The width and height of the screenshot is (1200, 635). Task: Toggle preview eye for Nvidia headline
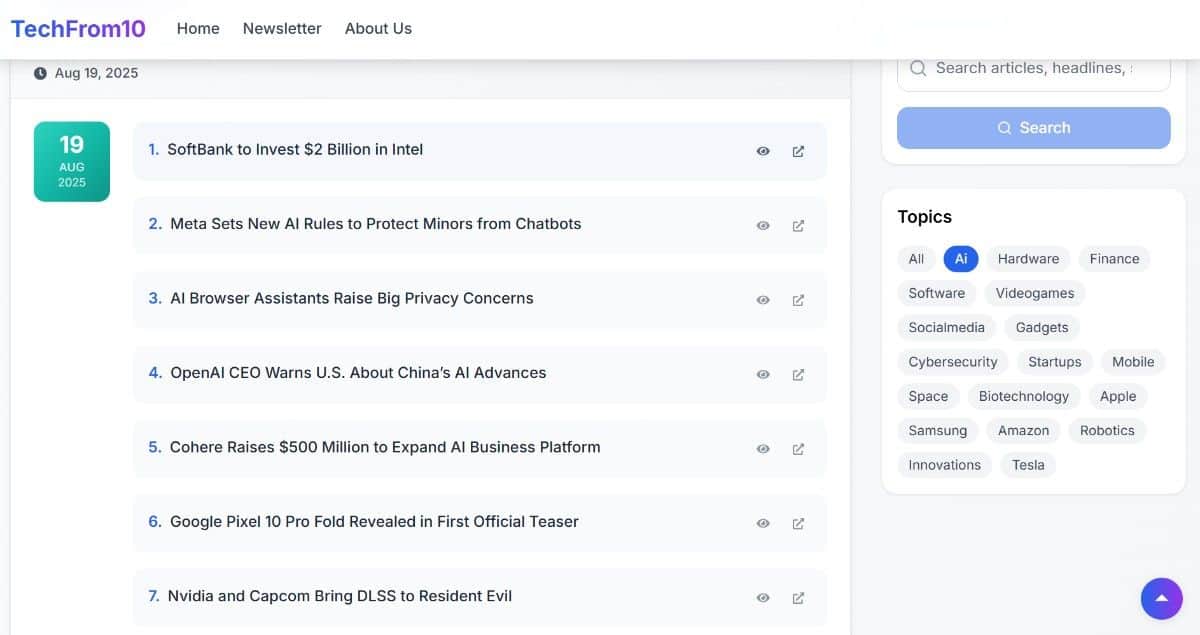coord(762,597)
